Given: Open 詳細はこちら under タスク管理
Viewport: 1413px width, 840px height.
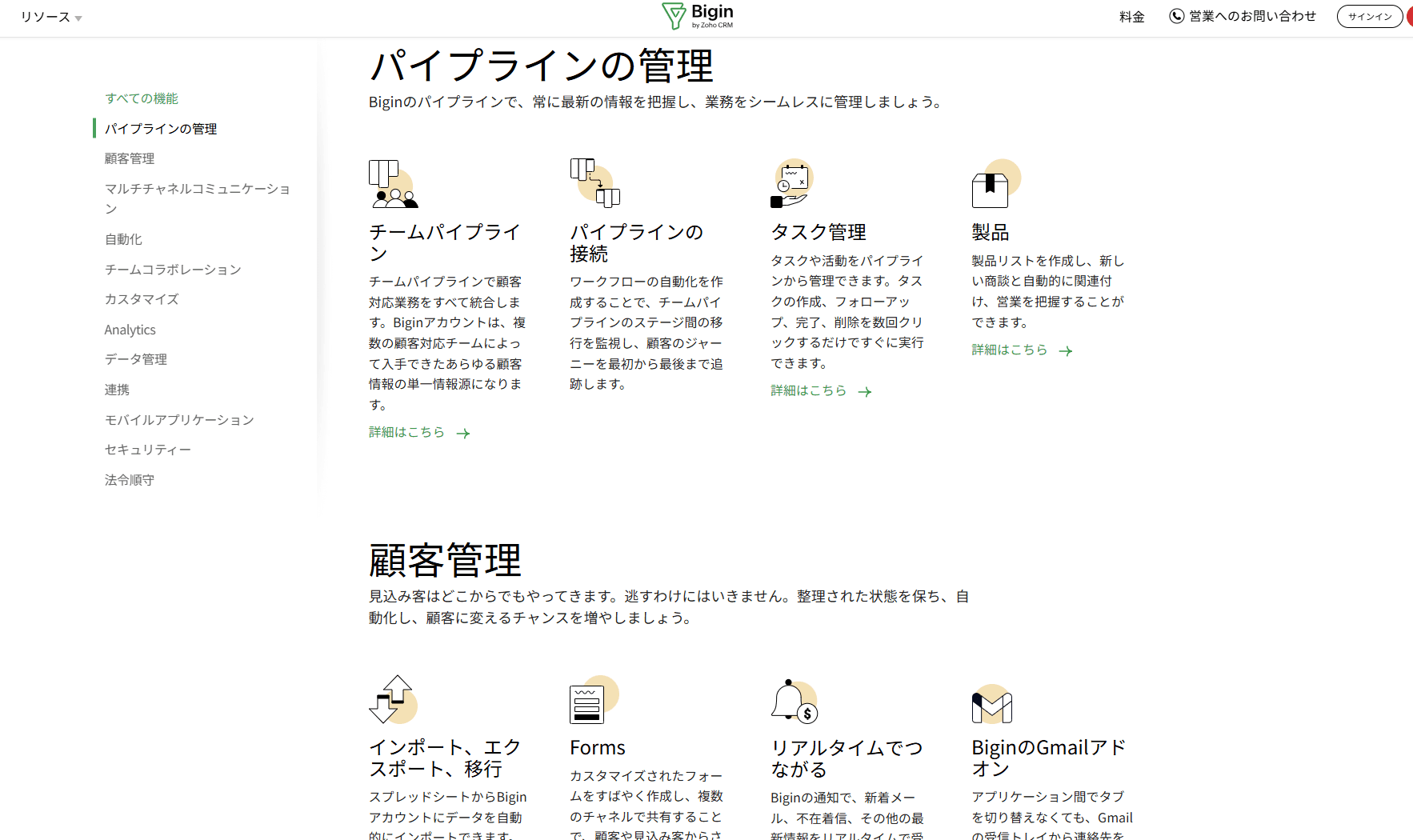Looking at the screenshot, I should click(x=808, y=390).
